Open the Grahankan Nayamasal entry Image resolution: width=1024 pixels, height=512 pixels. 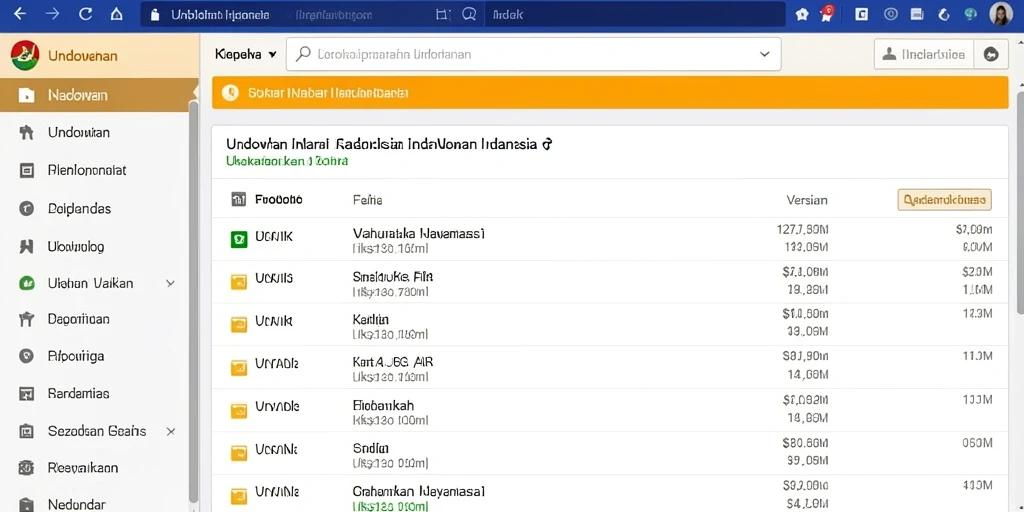coord(419,491)
